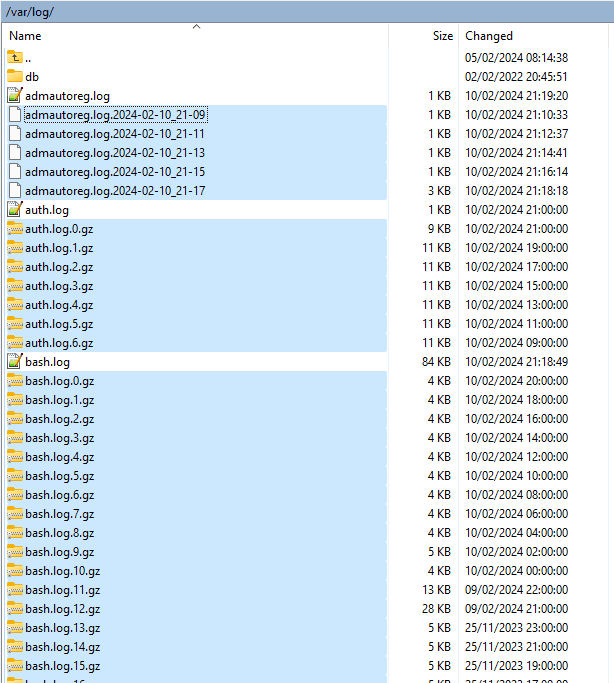
Task: Click the auth.log notepad icon
Action: (x=14, y=210)
